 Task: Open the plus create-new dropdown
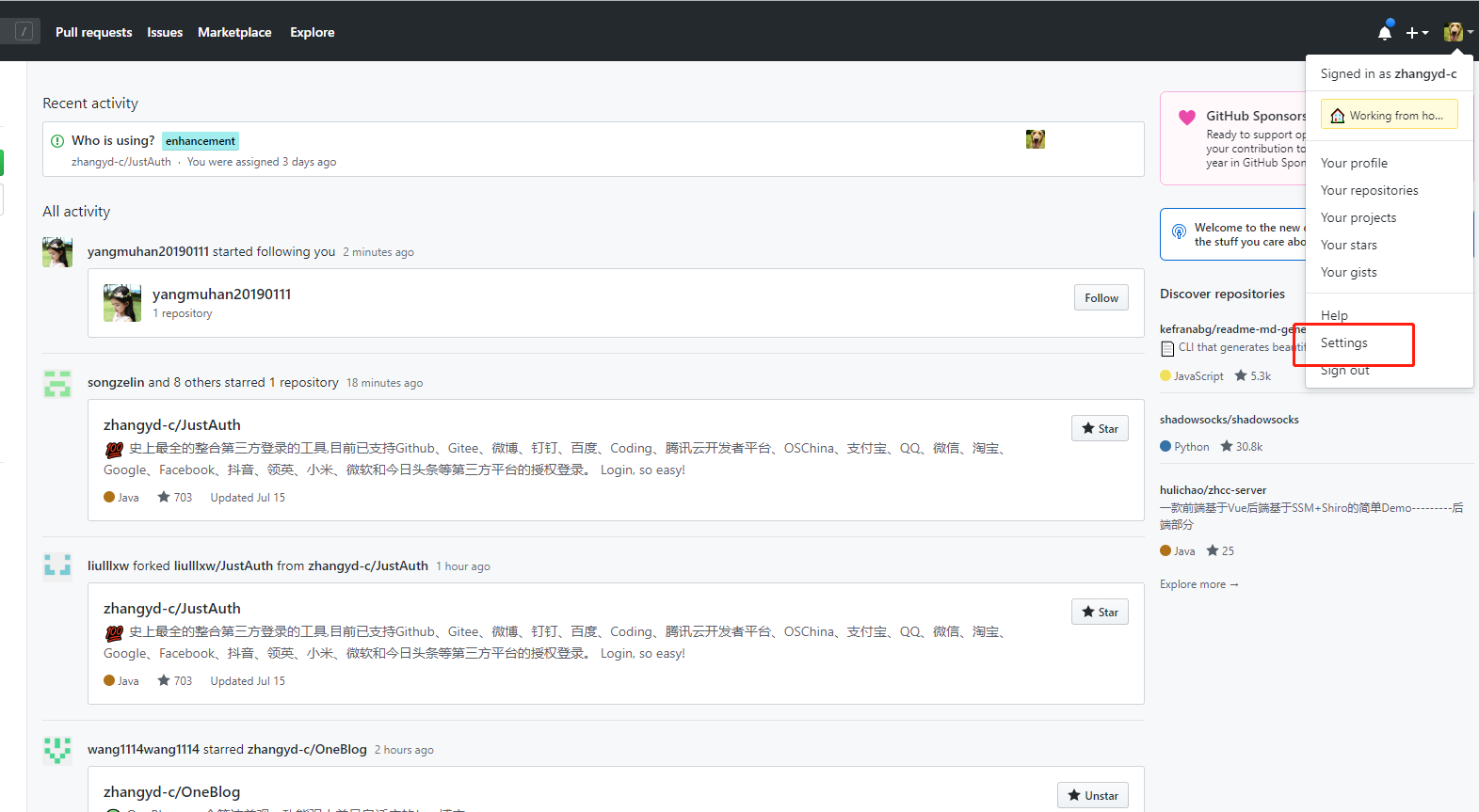pyautogui.click(x=1417, y=32)
